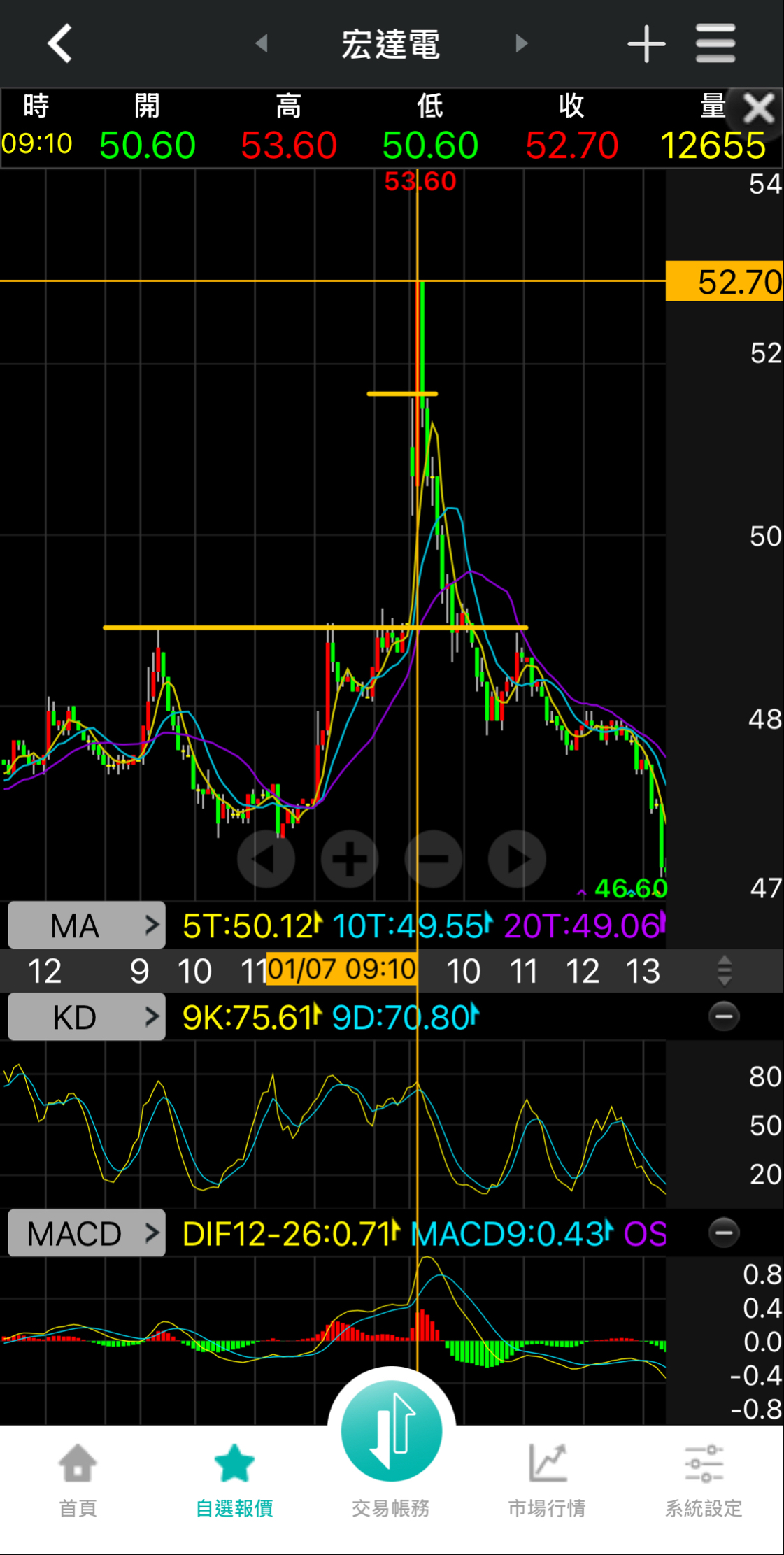The image size is (784, 1555).
Task: Open the MA indicator selector
Action: click(x=87, y=926)
